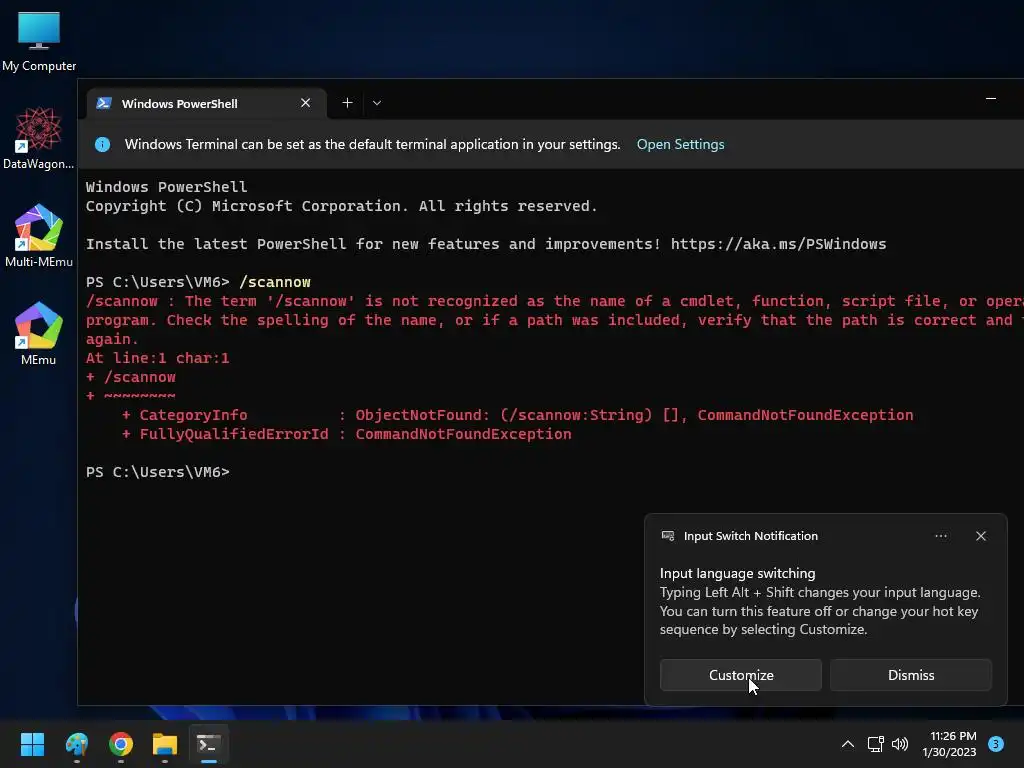Select the DataWagon desktop shortcut
This screenshot has width=1024, height=768.
[39, 138]
